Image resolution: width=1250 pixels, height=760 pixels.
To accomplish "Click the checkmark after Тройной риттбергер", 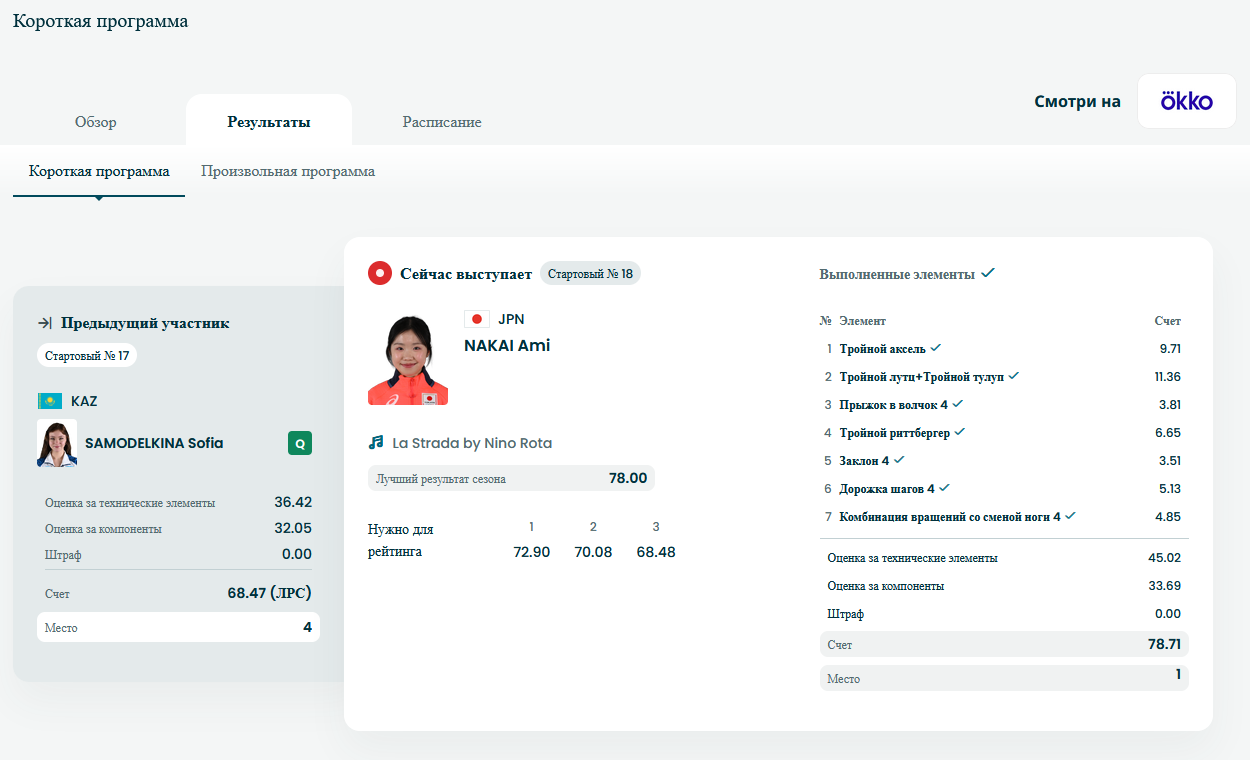I will pyautogui.click(x=961, y=432).
